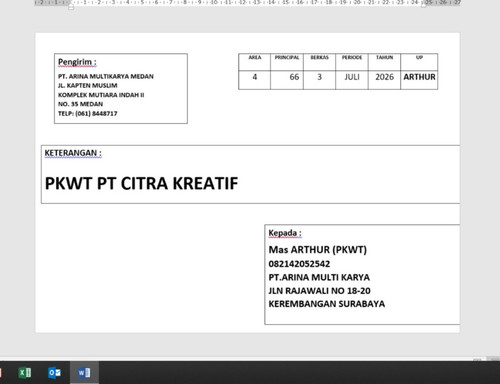This screenshot has height=384, width=500.
Task: Click the 'Mas ARTHUR (PKWT)' line
Action: pos(318,250)
